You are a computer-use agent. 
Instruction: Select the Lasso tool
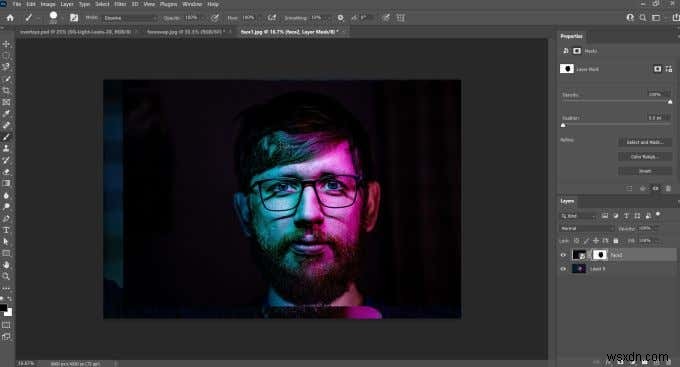(x=6, y=67)
